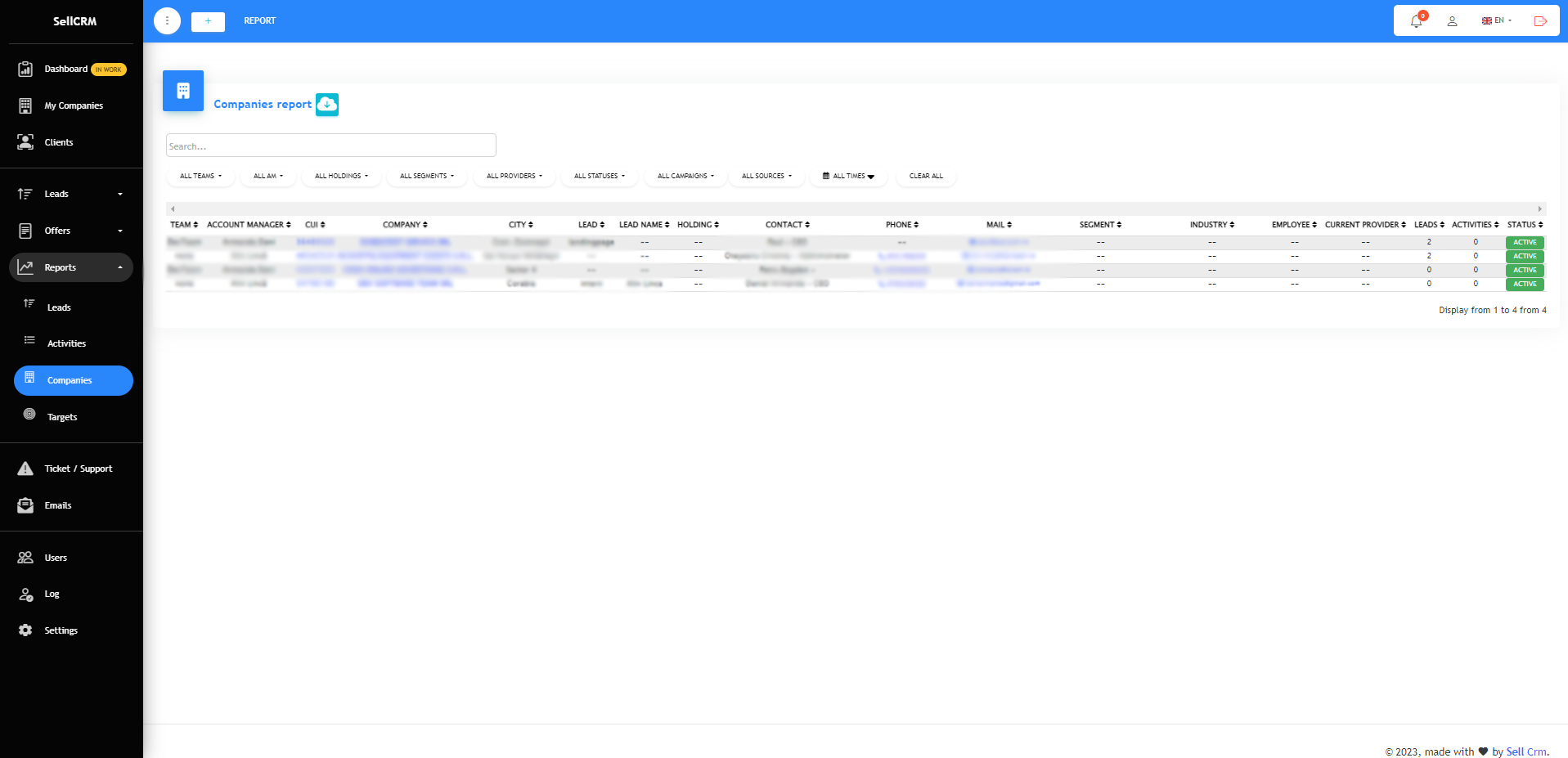The width and height of the screenshot is (1568, 758).
Task: Open the user profile icon
Action: point(1452,21)
